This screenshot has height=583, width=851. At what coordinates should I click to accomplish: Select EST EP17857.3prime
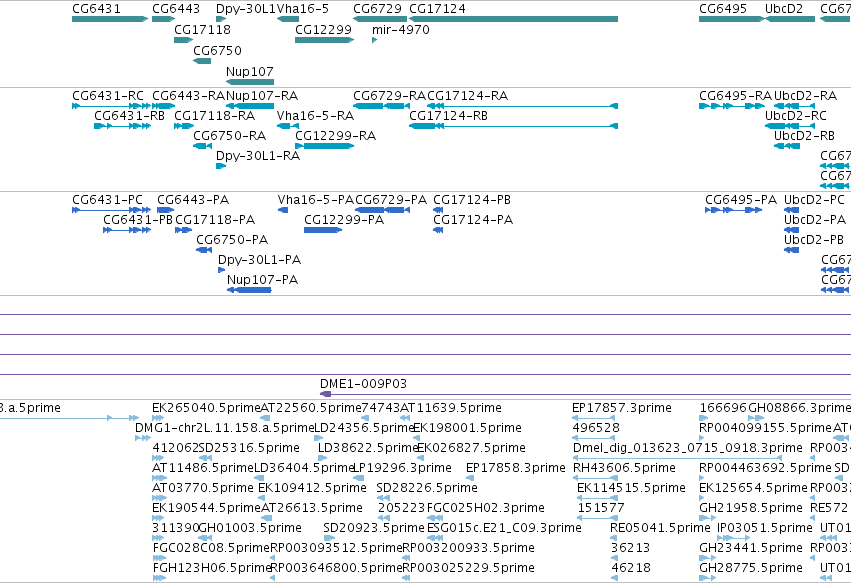[593, 418]
